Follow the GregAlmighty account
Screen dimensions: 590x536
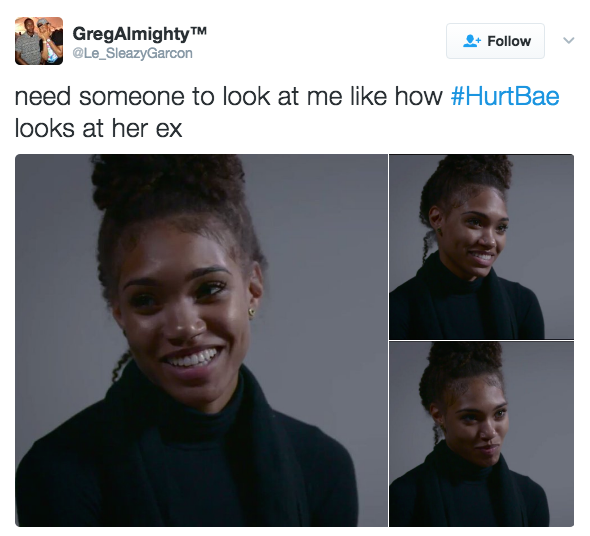pos(495,41)
